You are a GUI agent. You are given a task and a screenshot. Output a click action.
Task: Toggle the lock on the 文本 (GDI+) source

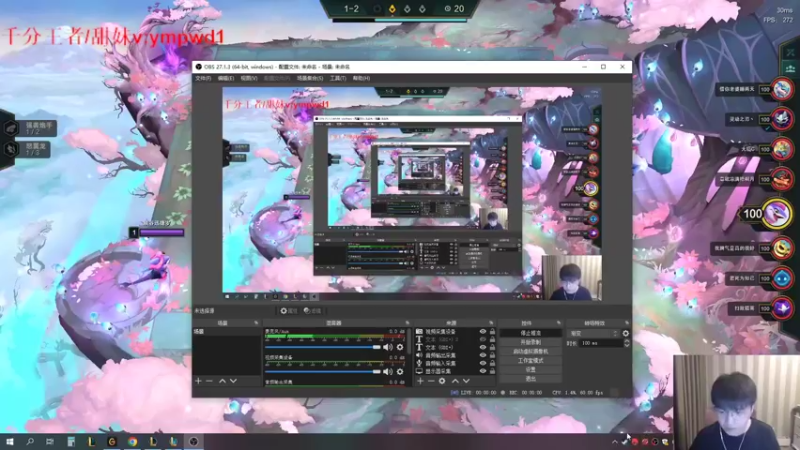[x=492, y=347]
